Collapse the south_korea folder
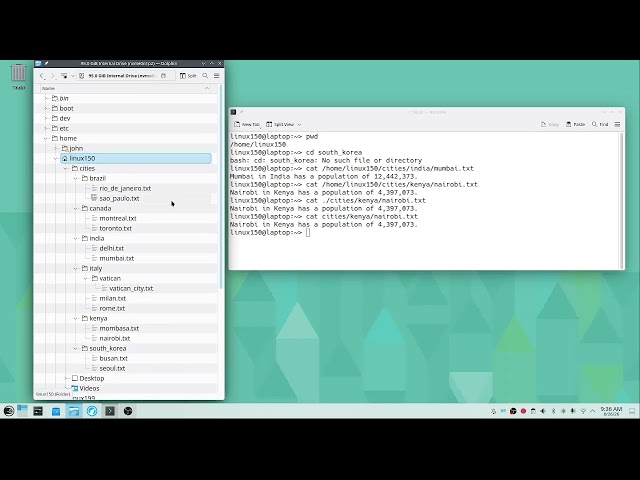The image size is (640, 480). tap(76, 349)
